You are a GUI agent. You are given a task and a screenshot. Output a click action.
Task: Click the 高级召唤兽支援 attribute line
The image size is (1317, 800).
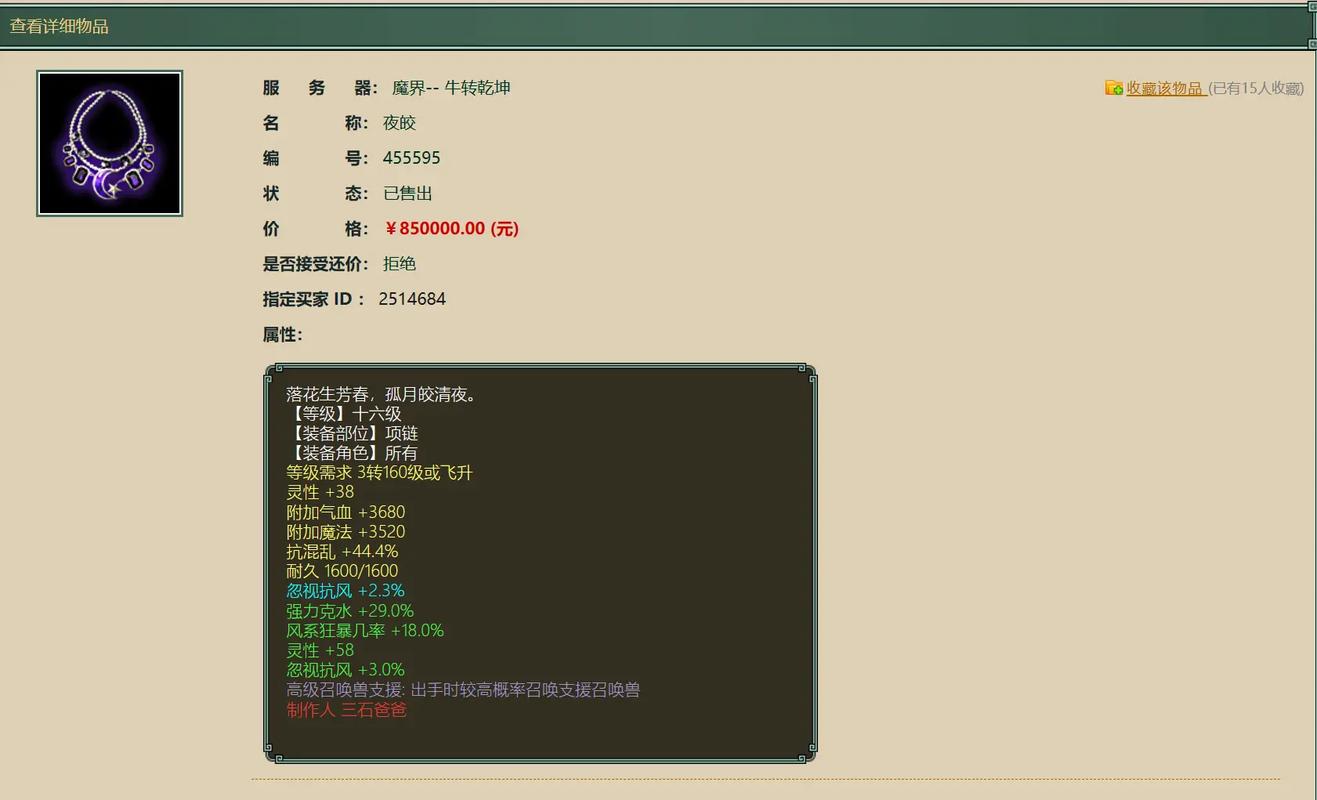pos(465,689)
